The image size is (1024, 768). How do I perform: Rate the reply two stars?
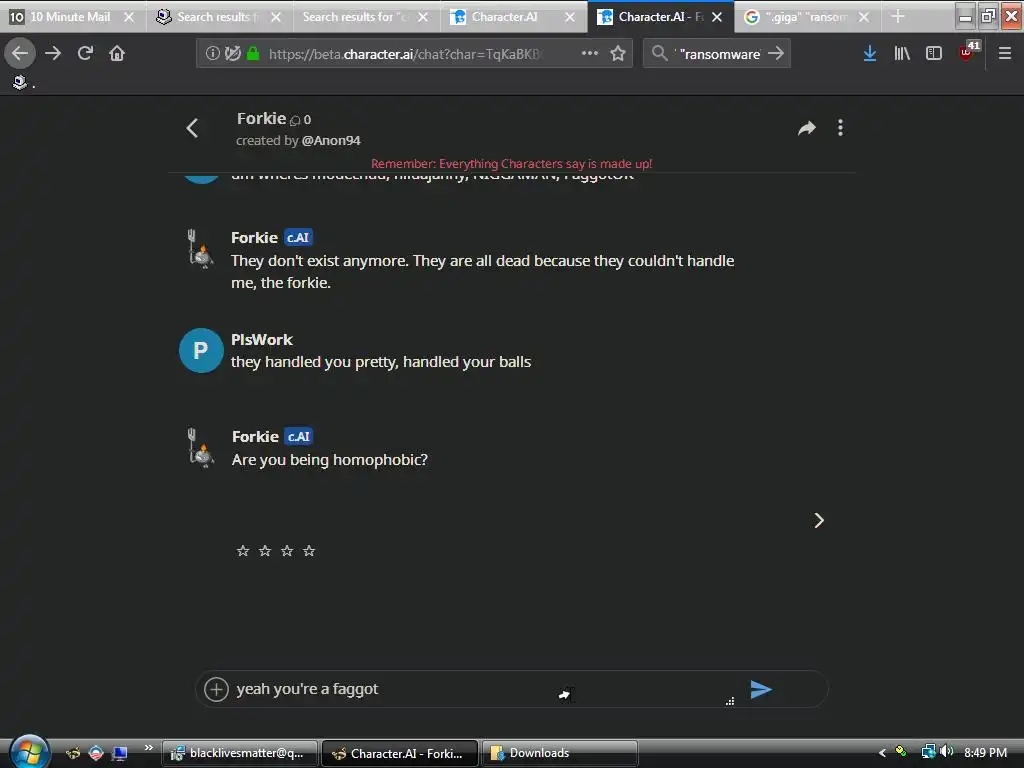[265, 551]
